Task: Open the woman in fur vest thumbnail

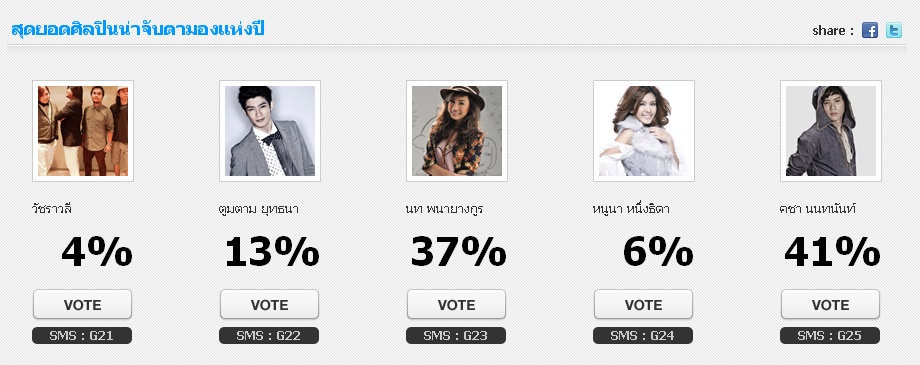Action: point(644,131)
